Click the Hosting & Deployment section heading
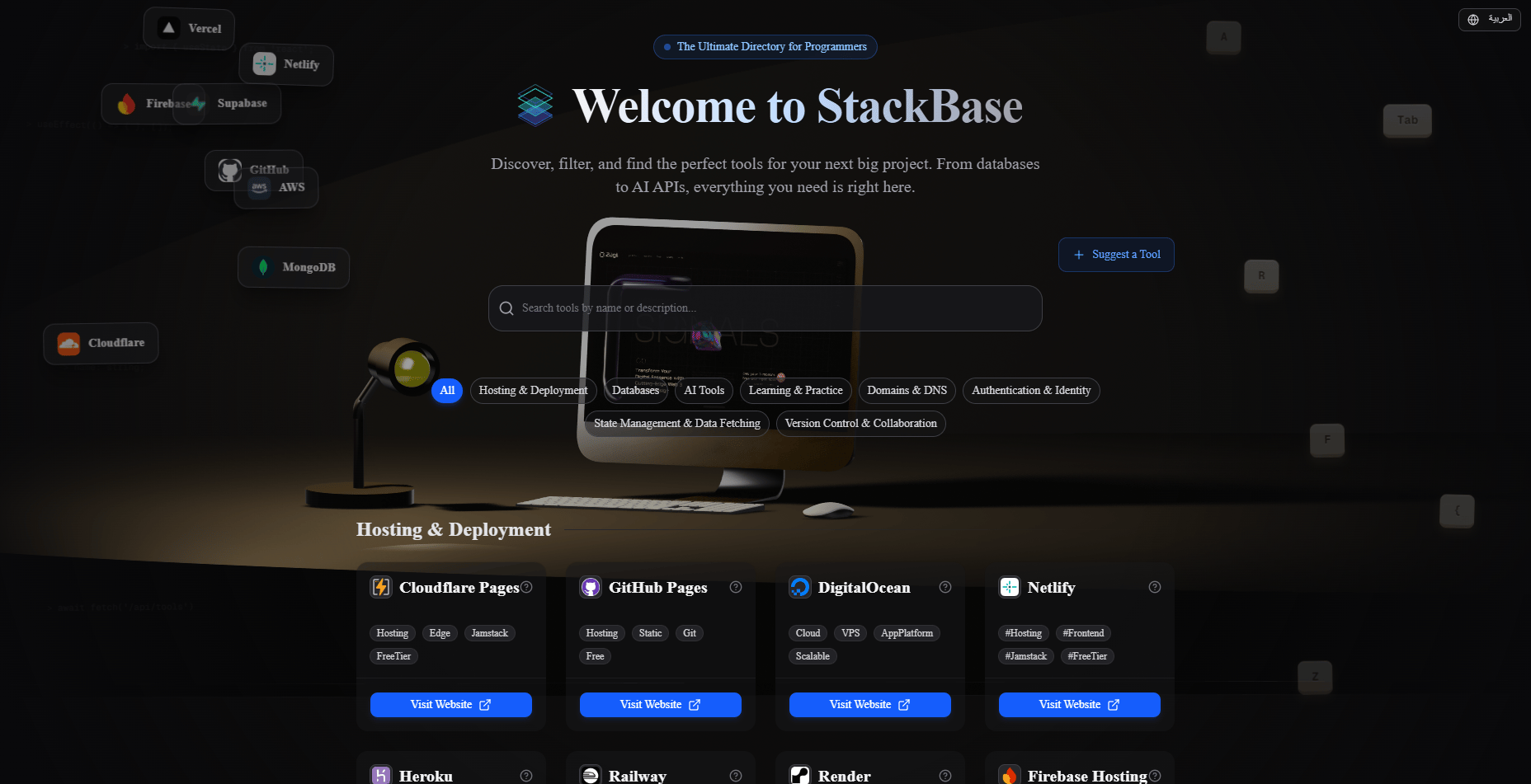1531x784 pixels. [453, 529]
